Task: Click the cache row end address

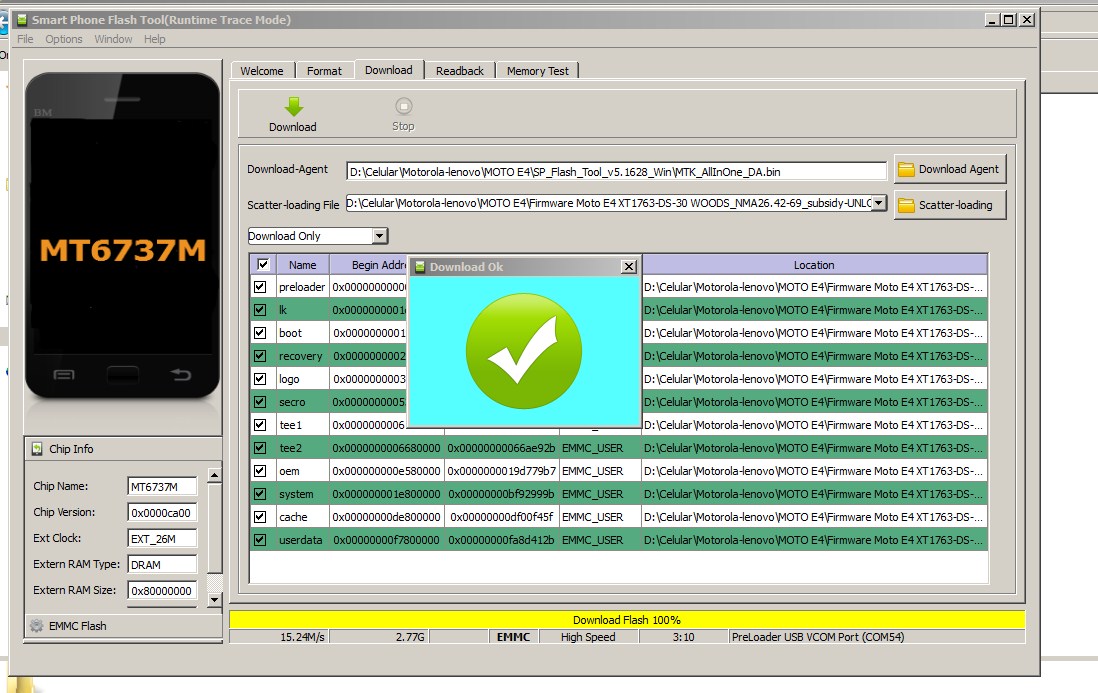Action: (501, 517)
